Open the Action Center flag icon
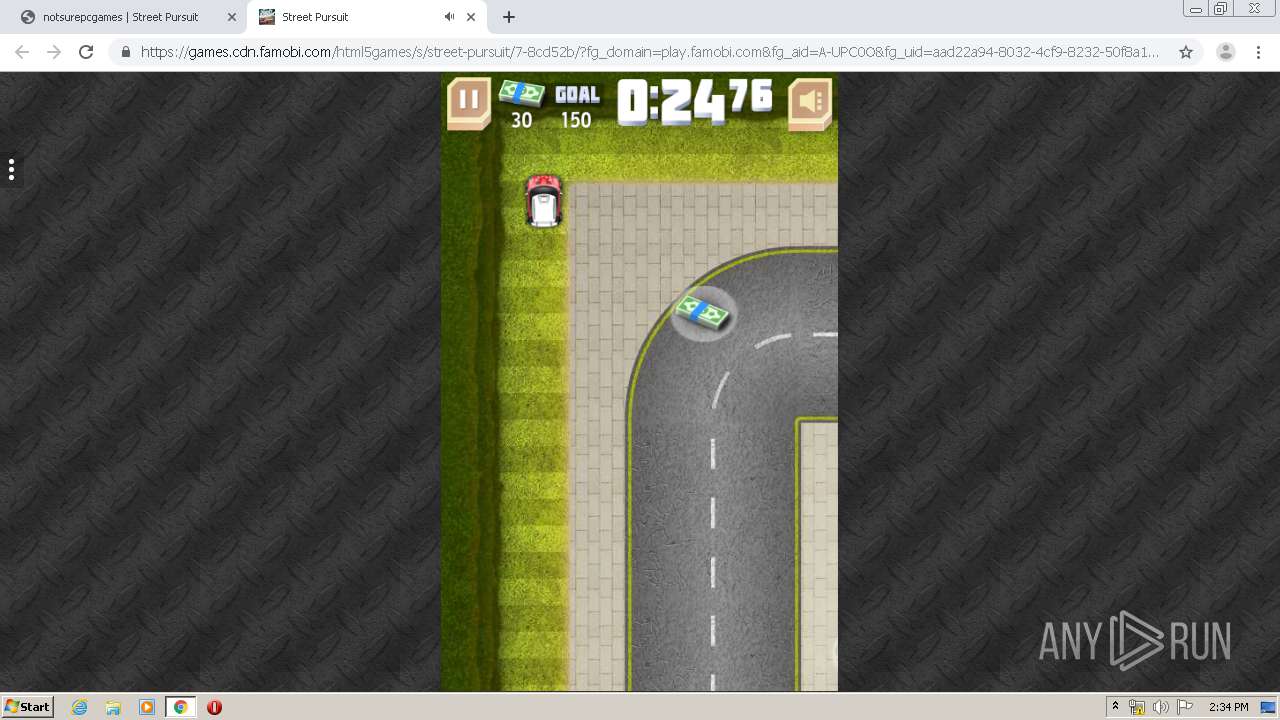This screenshot has height=720, width=1280. point(1185,707)
